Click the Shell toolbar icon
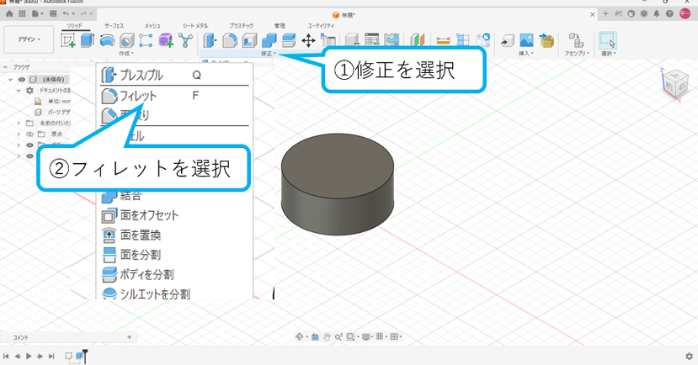This screenshot has width=698, height=365. click(x=249, y=41)
